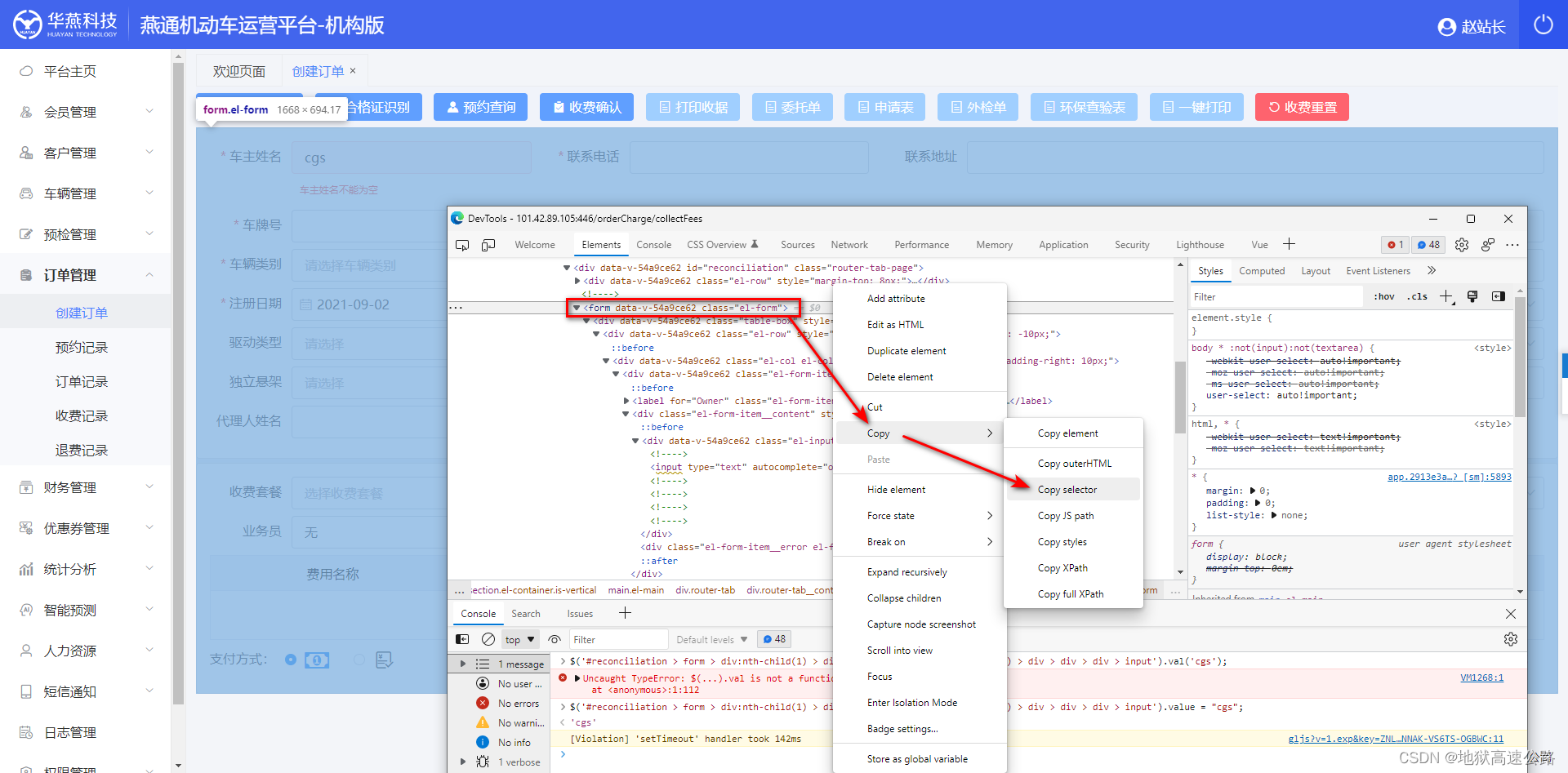Image resolution: width=1568 pixels, height=773 pixels.
Task: Open the VM1268:1 source link
Action: (x=1481, y=677)
